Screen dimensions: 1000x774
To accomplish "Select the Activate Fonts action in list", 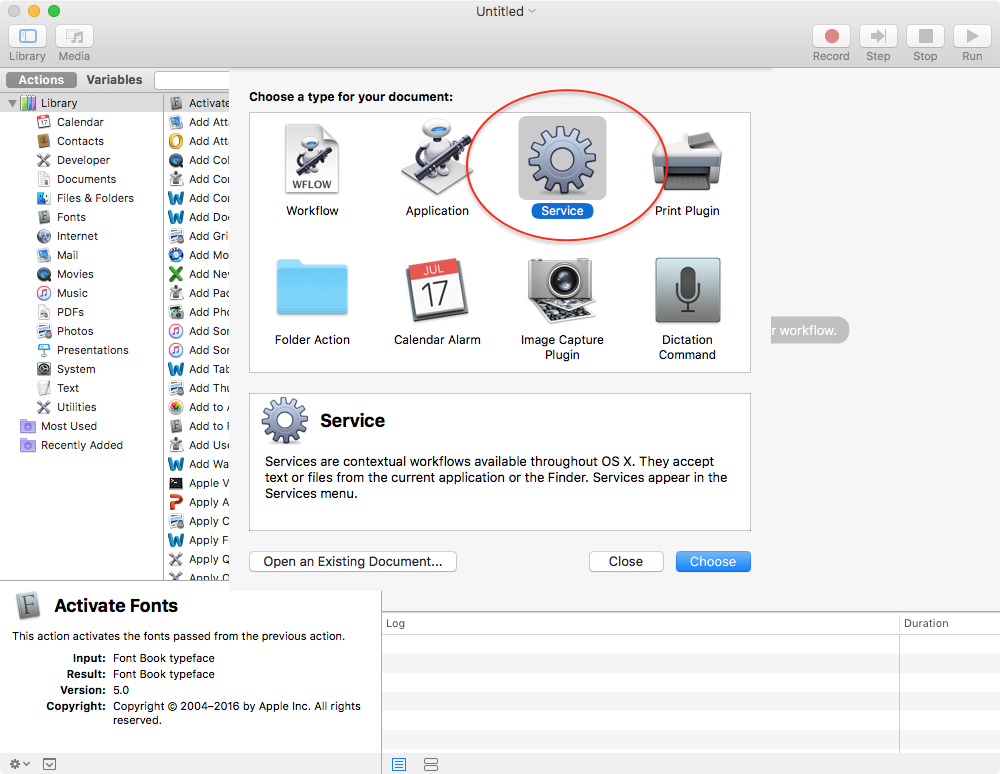I will pyautogui.click(x=198, y=103).
